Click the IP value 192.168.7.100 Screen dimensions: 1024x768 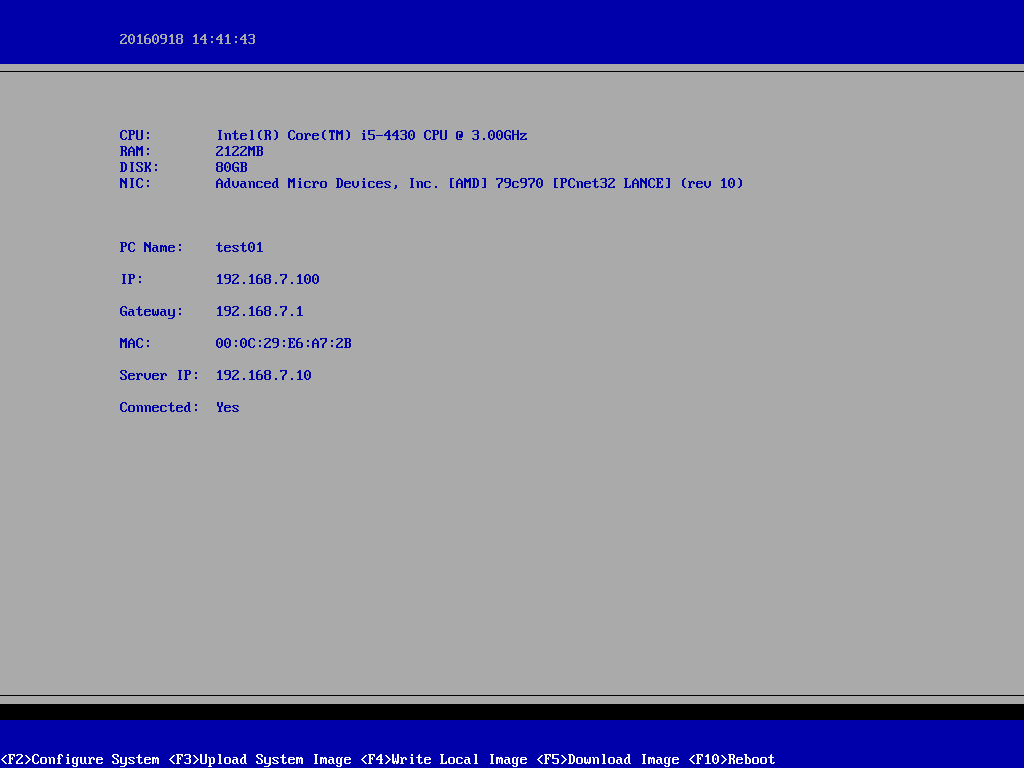(x=268, y=280)
